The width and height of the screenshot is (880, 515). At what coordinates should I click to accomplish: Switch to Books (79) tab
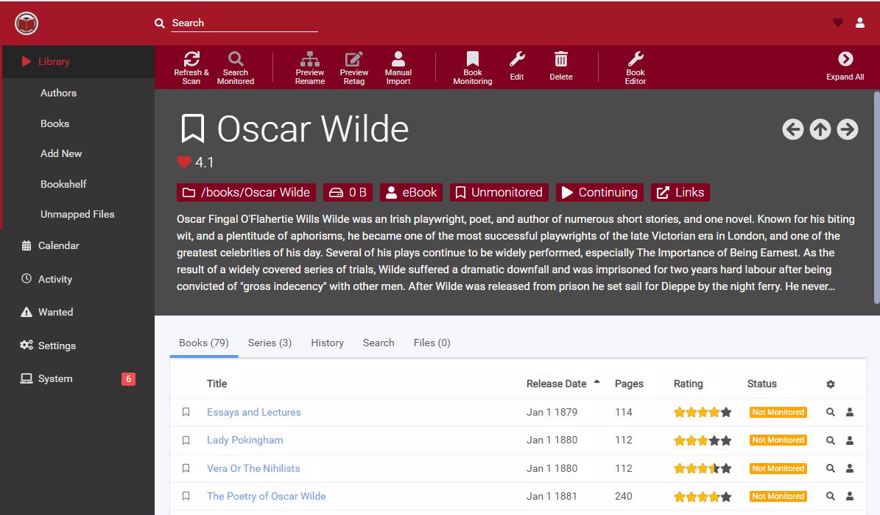coord(204,343)
